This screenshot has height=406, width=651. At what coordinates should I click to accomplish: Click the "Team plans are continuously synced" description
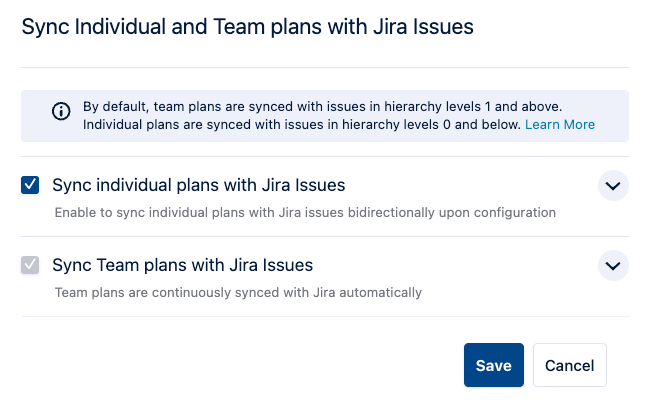click(237, 292)
